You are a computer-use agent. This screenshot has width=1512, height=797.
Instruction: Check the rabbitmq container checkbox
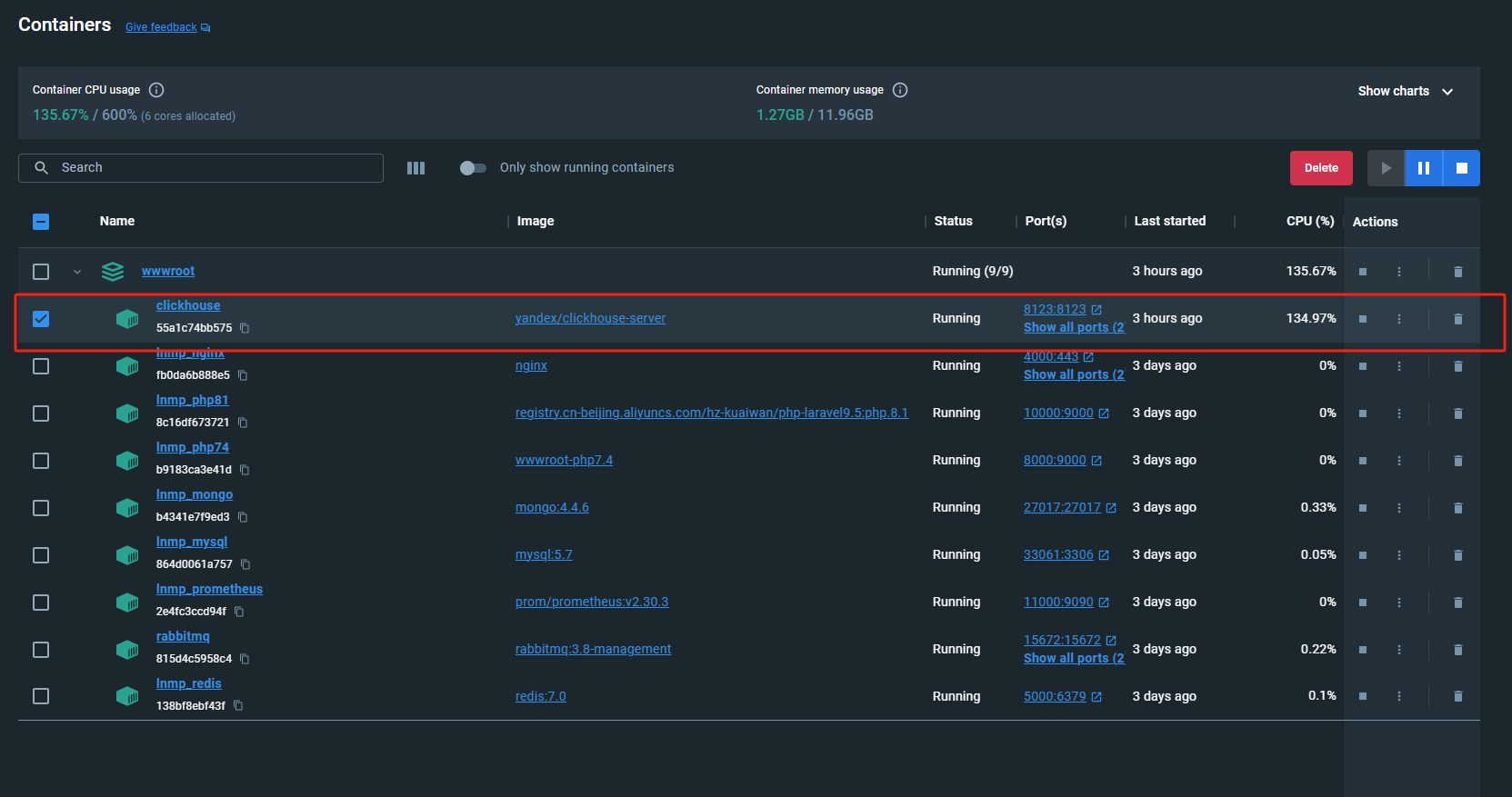click(x=41, y=650)
